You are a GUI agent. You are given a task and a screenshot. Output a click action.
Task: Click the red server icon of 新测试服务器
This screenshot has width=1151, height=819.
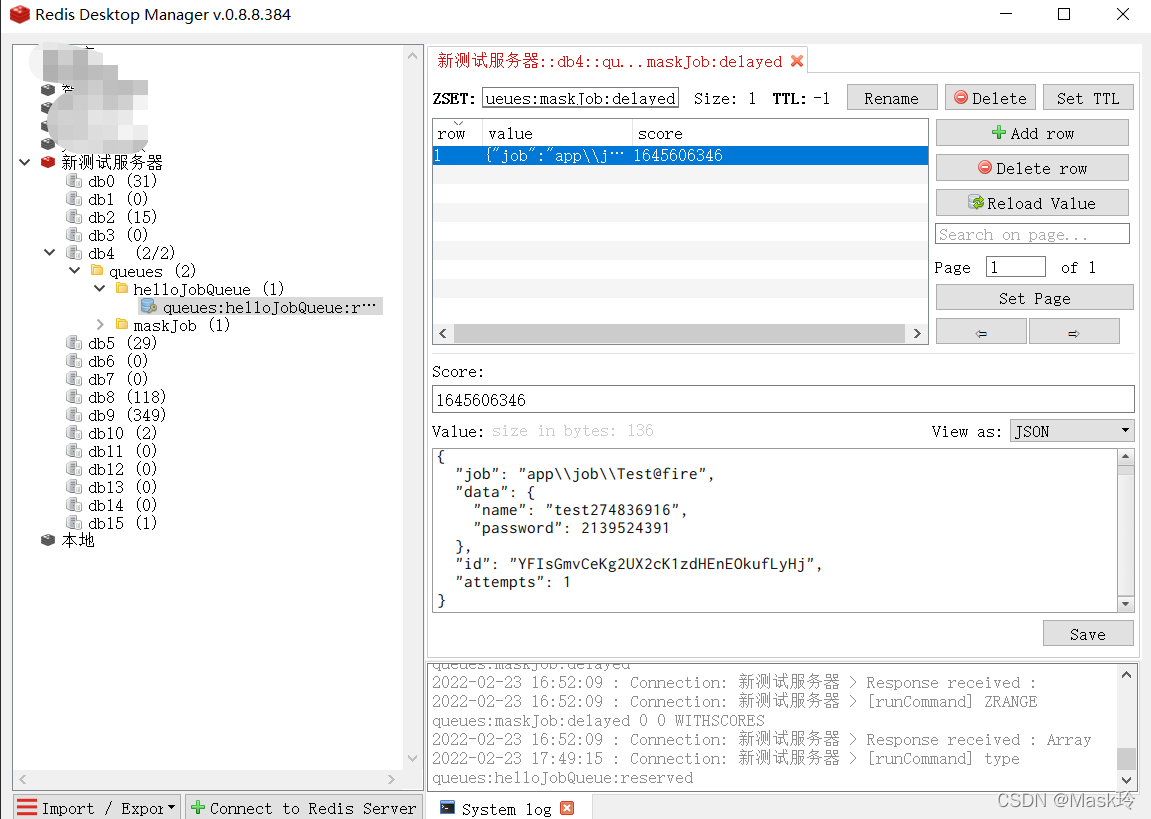click(48, 162)
